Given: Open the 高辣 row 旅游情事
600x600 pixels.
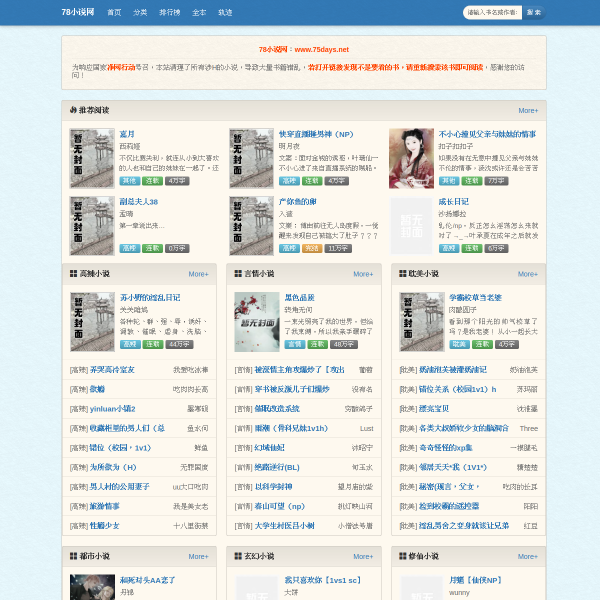Looking at the screenshot, I should [104, 506].
